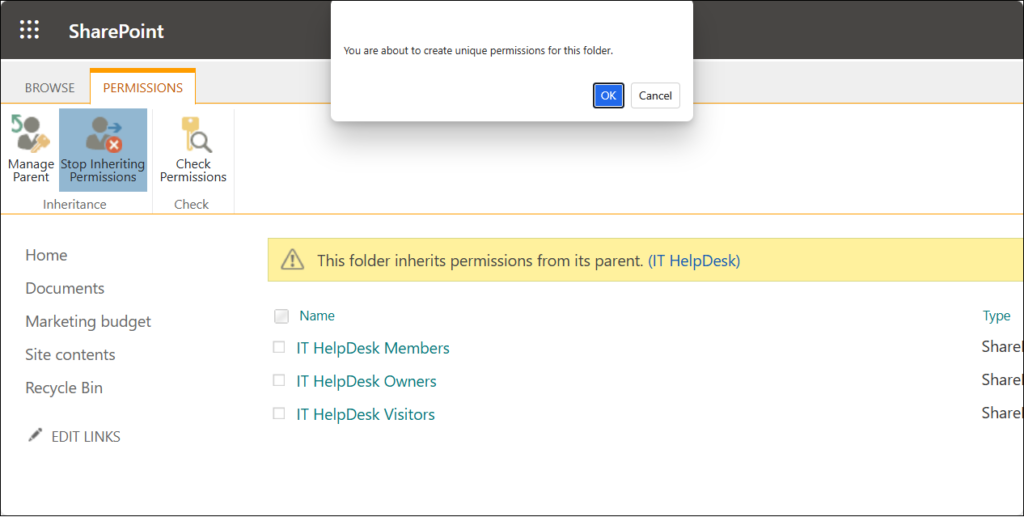The width and height of the screenshot is (1024, 517).
Task: Click the Manage Parent ribbon icon
Action: (30, 134)
